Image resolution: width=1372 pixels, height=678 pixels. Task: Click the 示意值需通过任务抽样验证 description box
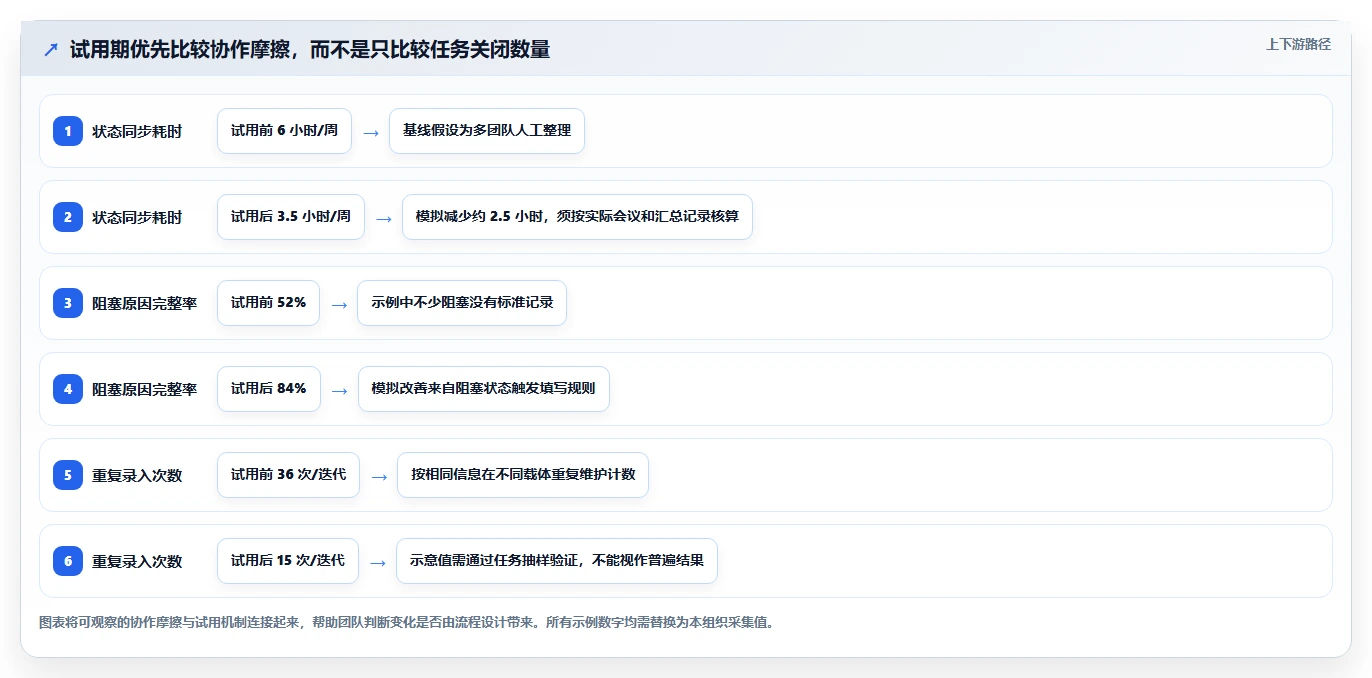557,561
